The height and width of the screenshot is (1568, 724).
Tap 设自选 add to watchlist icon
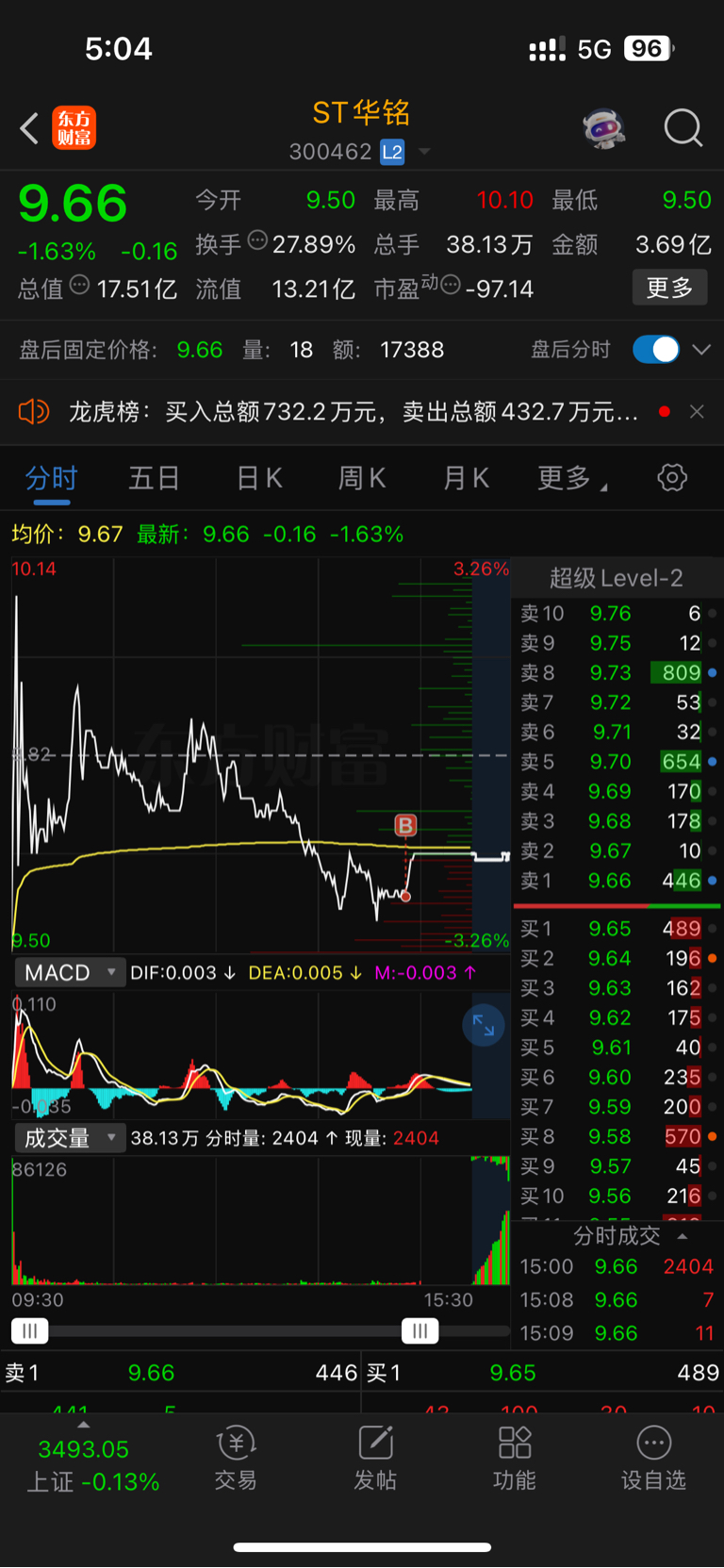[x=653, y=1458]
